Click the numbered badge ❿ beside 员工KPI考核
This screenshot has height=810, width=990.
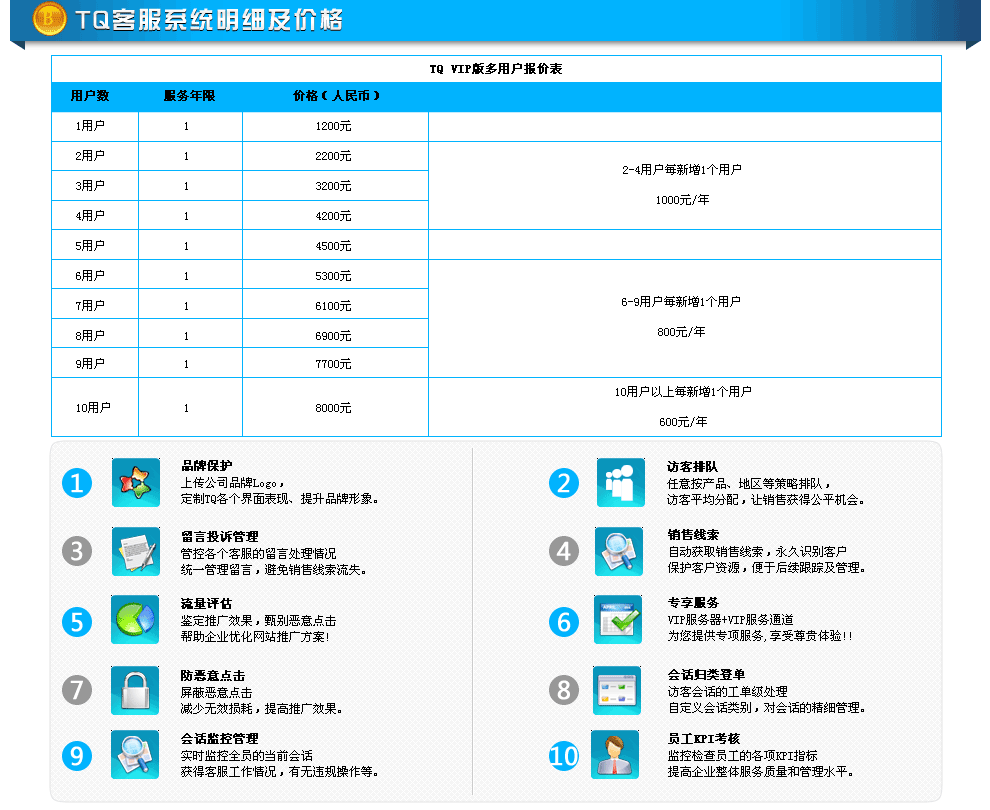click(x=563, y=757)
